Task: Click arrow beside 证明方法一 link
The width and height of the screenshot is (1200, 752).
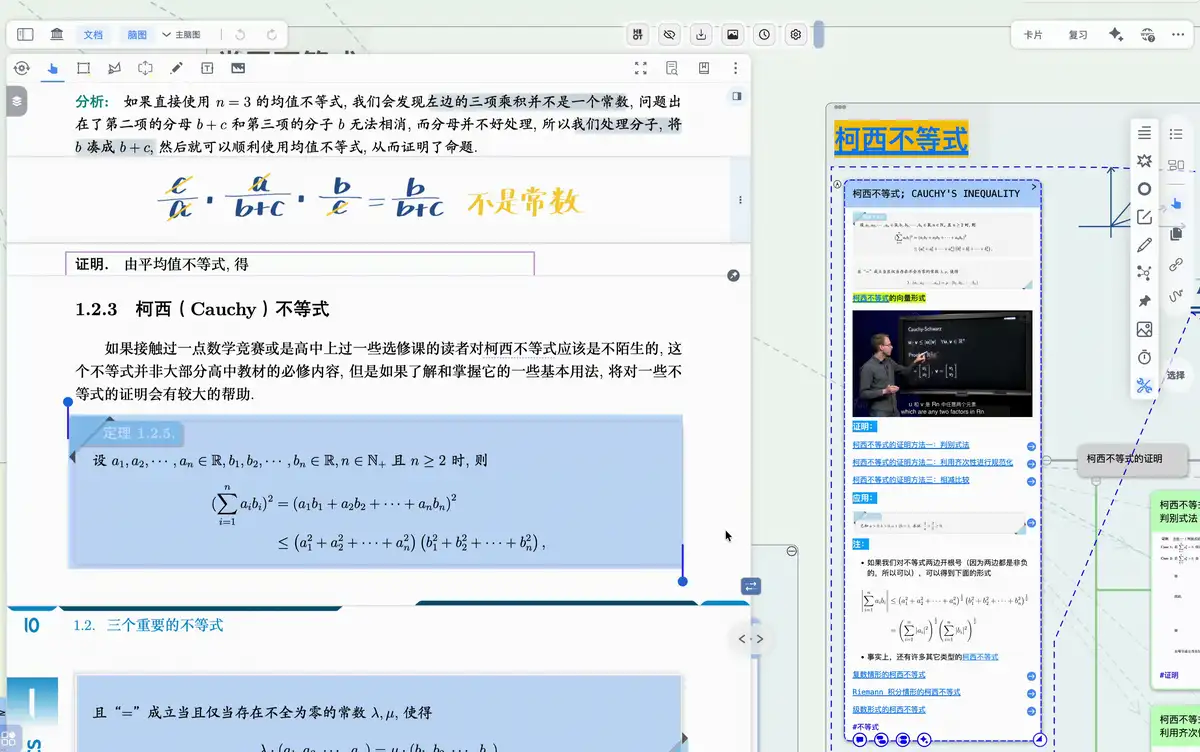Action: [1031, 446]
